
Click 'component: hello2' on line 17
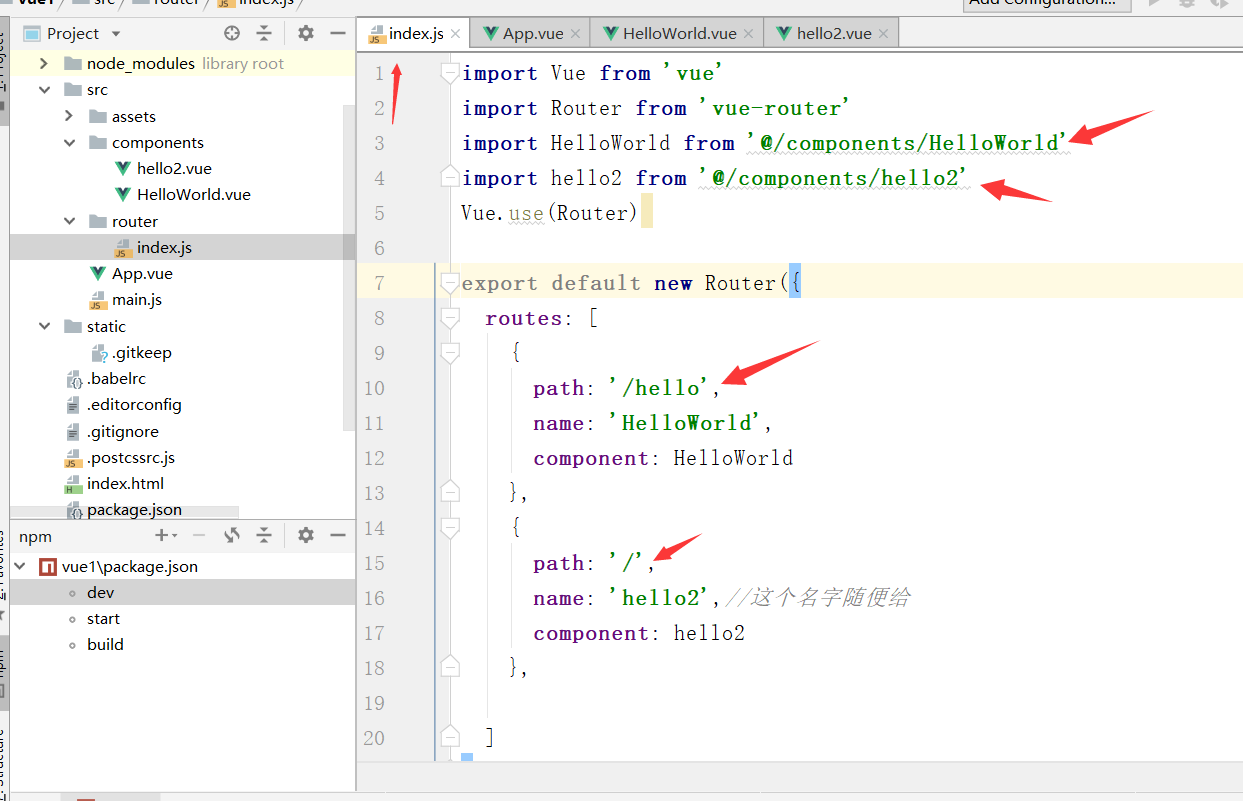pos(639,633)
